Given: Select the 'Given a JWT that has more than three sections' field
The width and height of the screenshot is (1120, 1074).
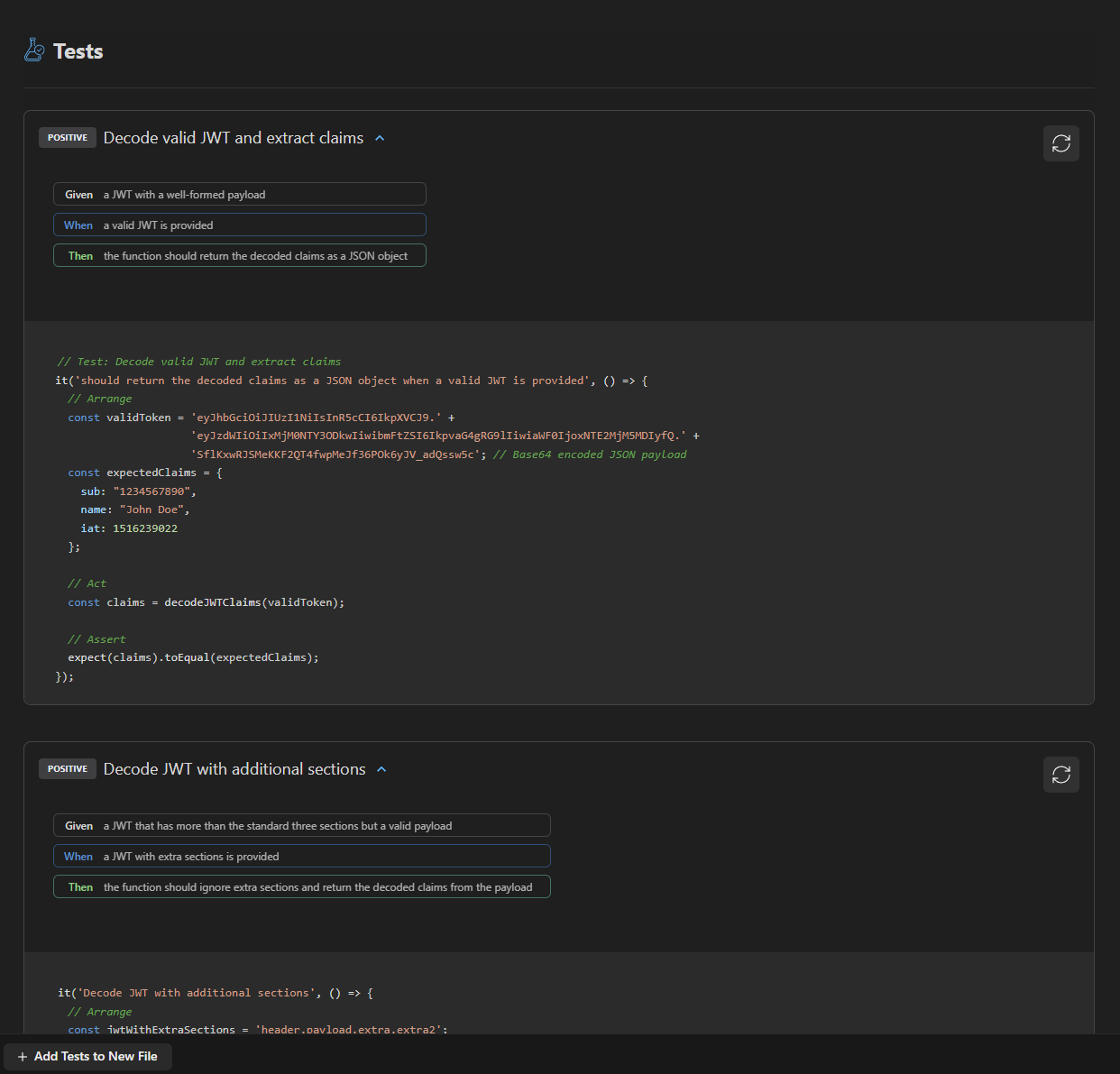Looking at the screenshot, I should (301, 826).
